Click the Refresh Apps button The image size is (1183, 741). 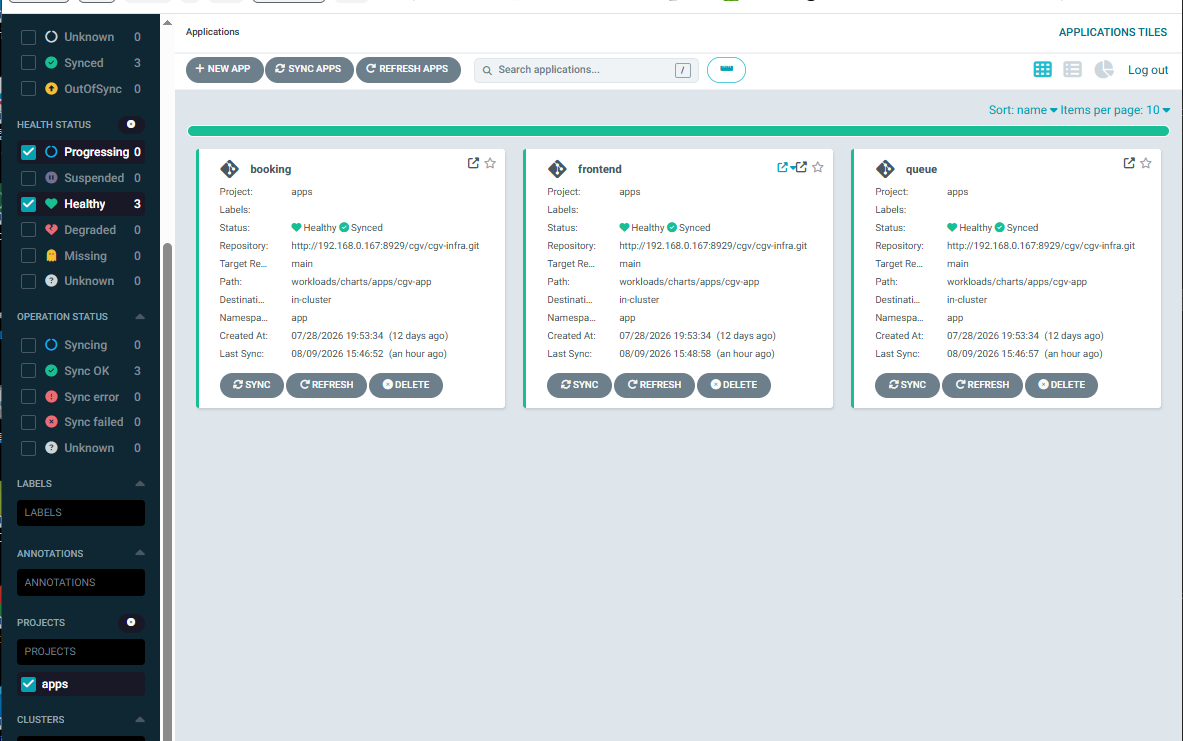point(407,69)
